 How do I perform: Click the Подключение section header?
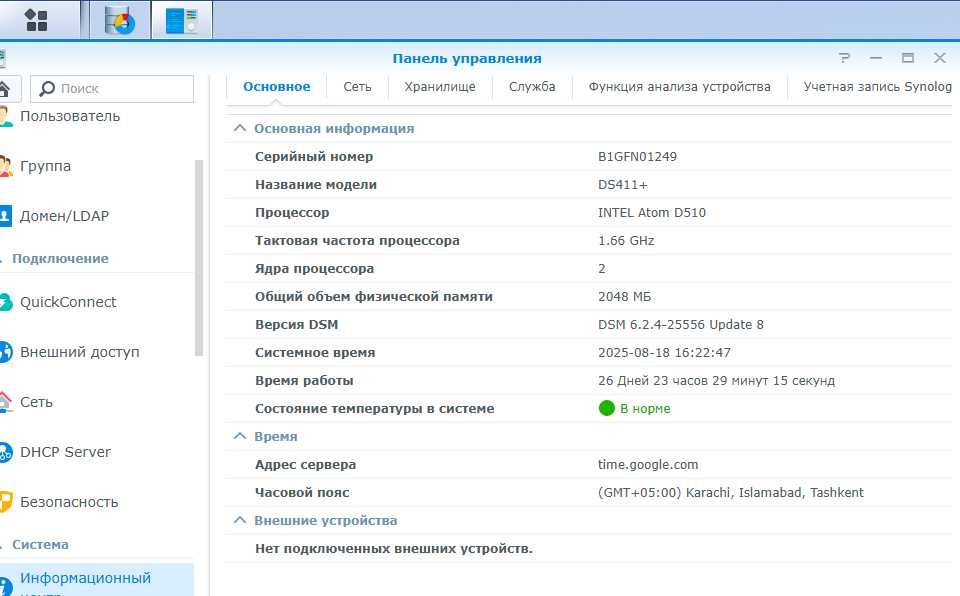60,258
